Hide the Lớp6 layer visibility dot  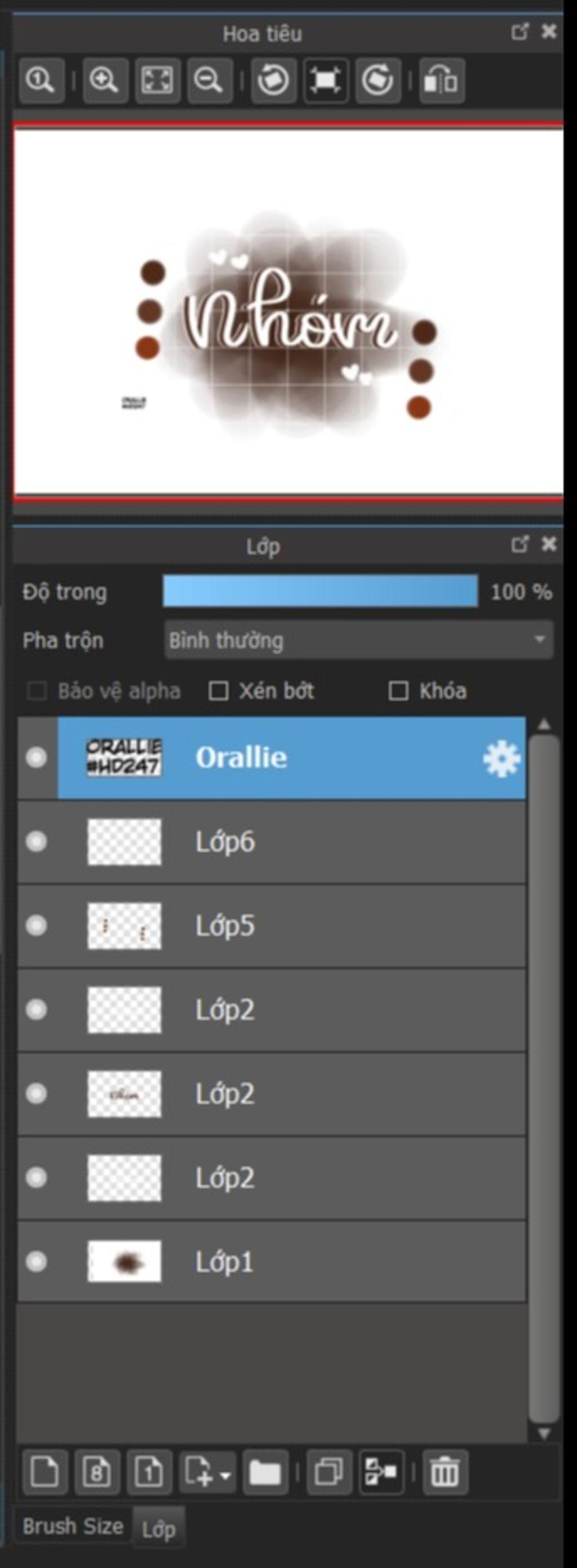pos(37,841)
